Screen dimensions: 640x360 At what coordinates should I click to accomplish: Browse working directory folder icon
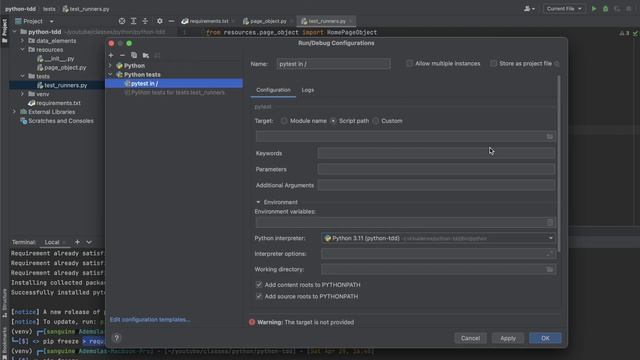(x=550, y=269)
